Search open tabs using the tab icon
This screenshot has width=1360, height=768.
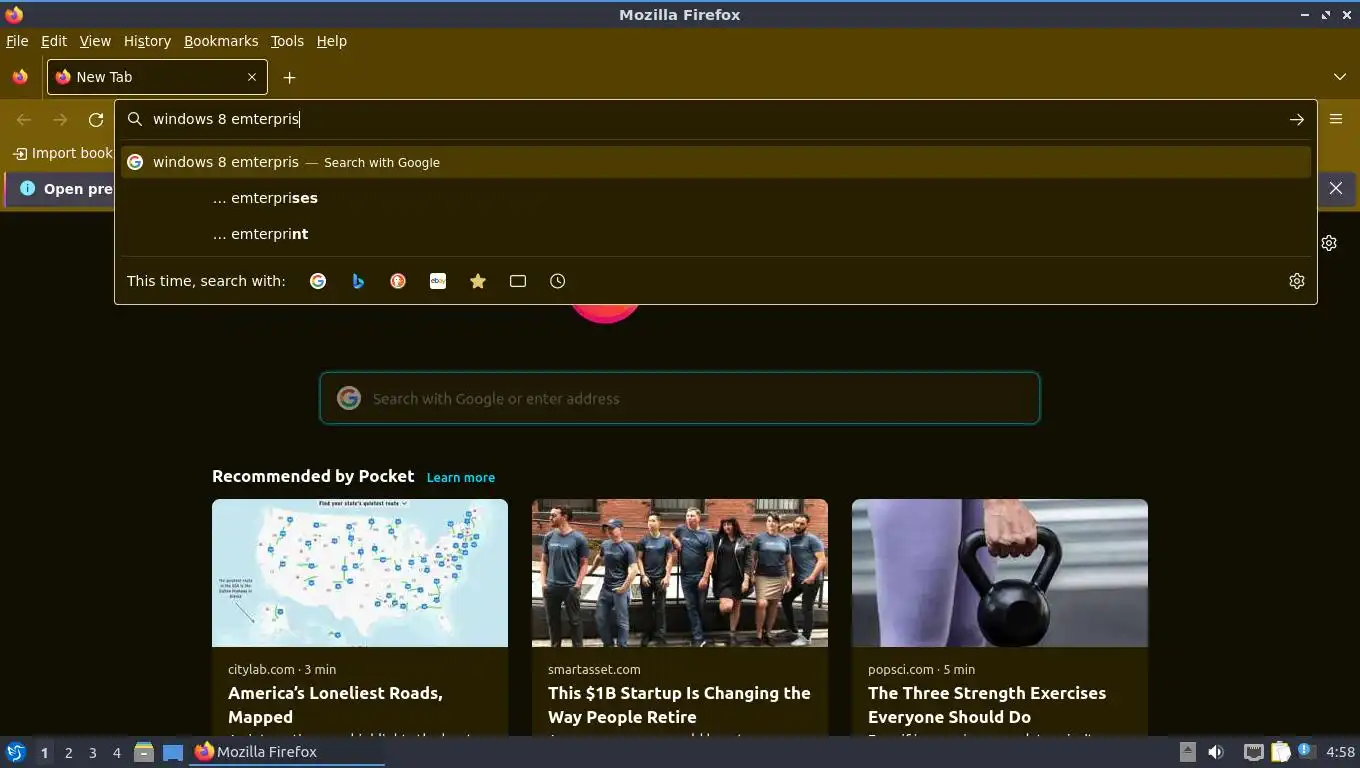click(518, 281)
